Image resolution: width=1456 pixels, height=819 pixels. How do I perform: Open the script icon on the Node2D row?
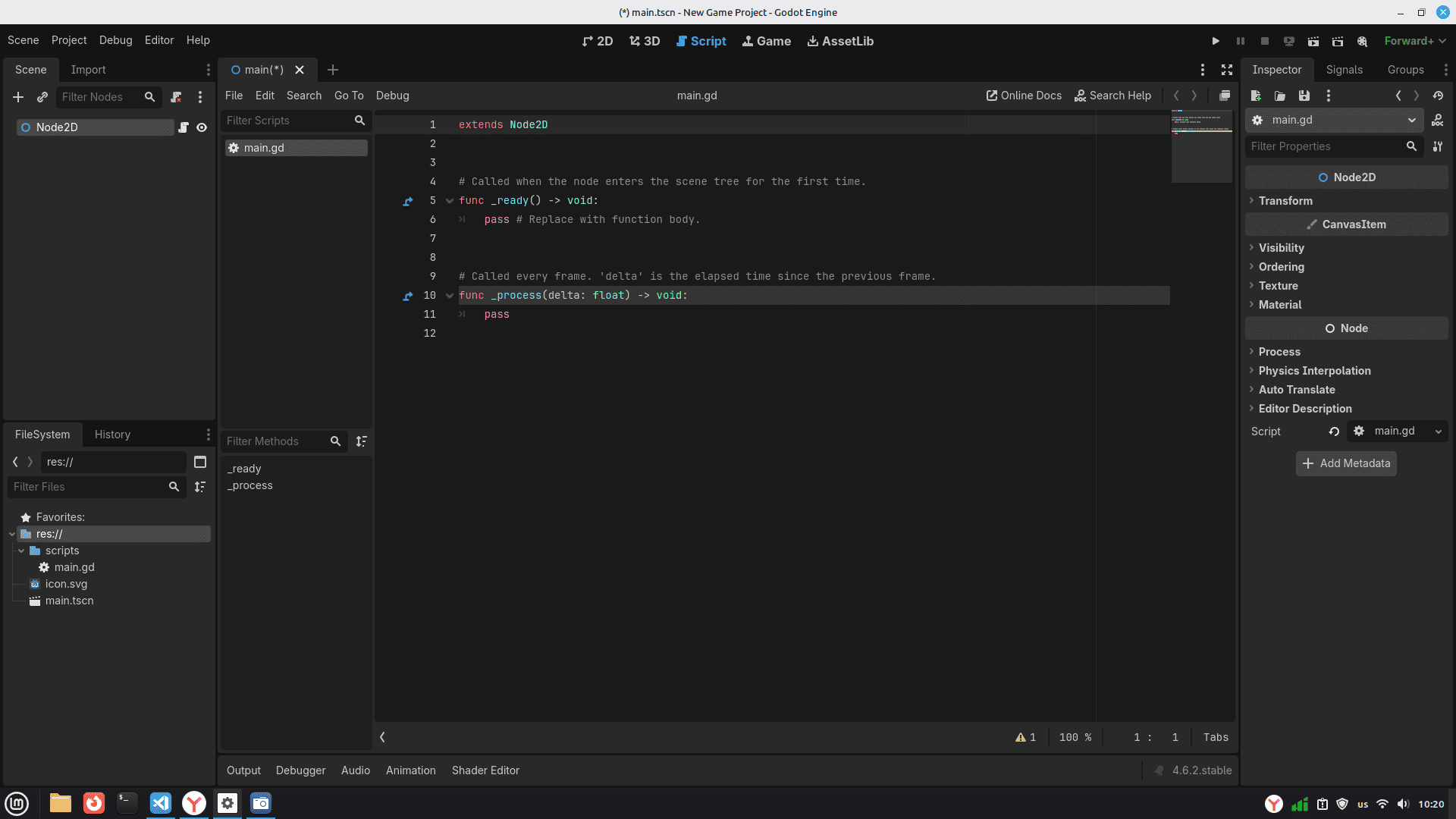pos(184,127)
